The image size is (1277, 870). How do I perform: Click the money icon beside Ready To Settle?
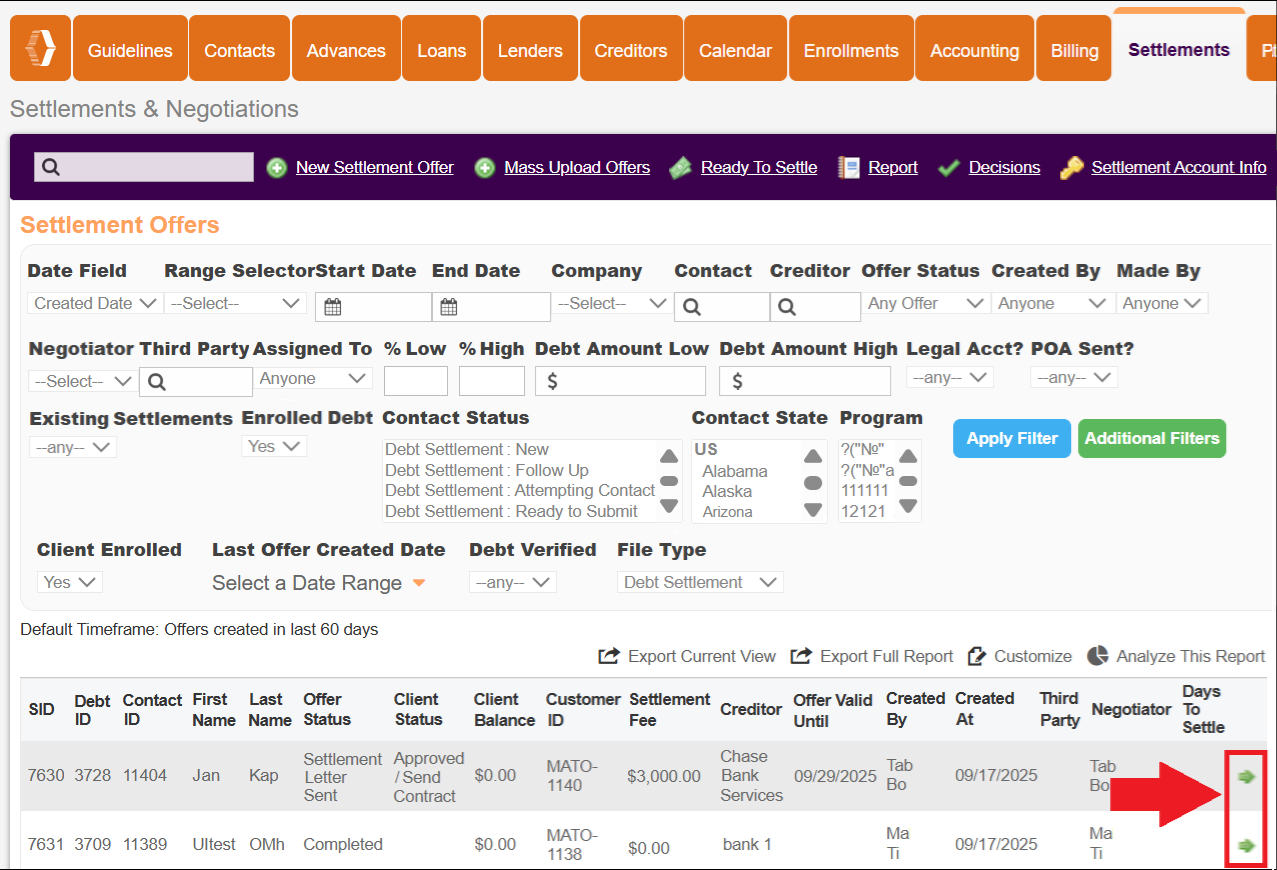pos(681,168)
